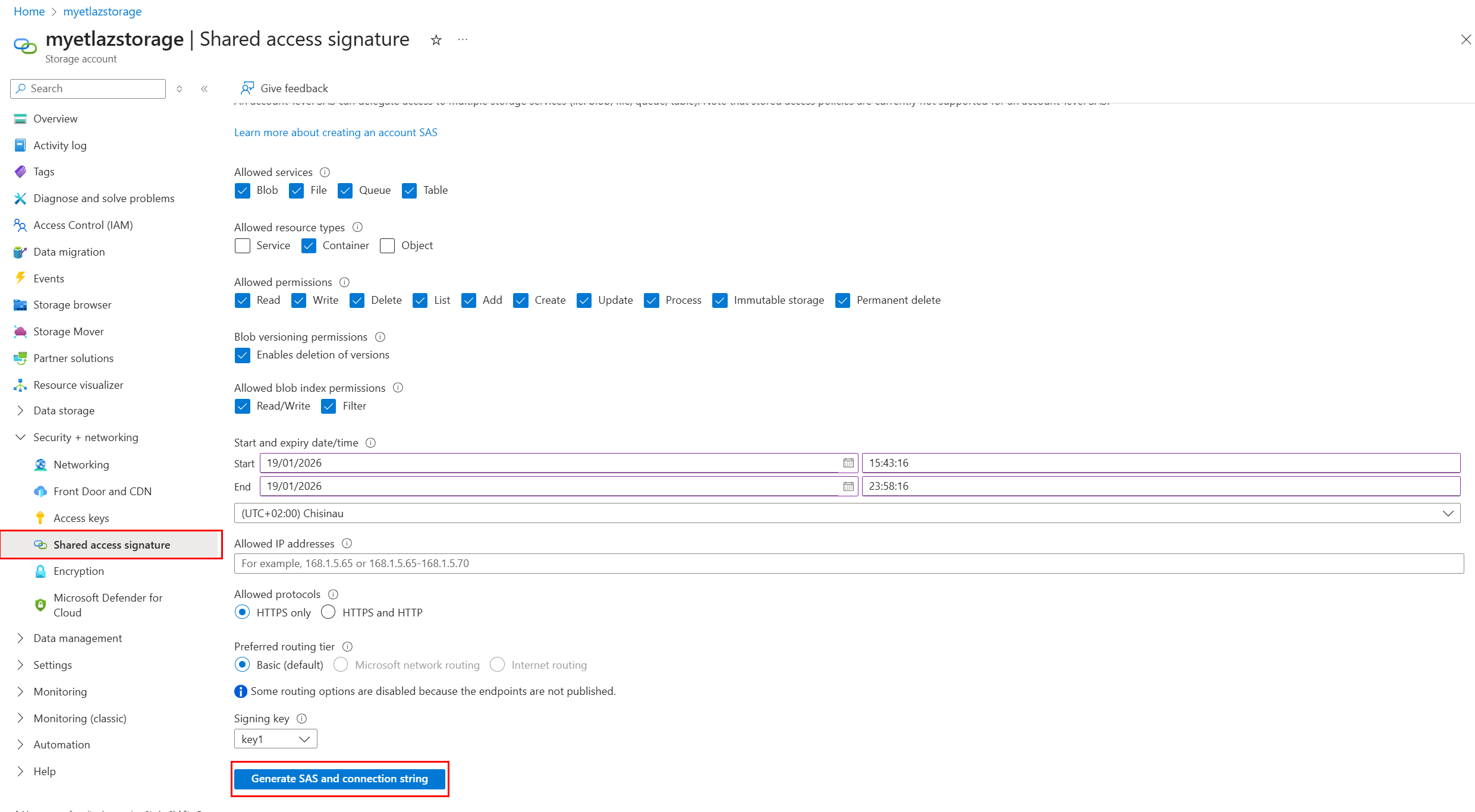Open calendar picker for End date
1475x812 pixels.
click(848, 486)
